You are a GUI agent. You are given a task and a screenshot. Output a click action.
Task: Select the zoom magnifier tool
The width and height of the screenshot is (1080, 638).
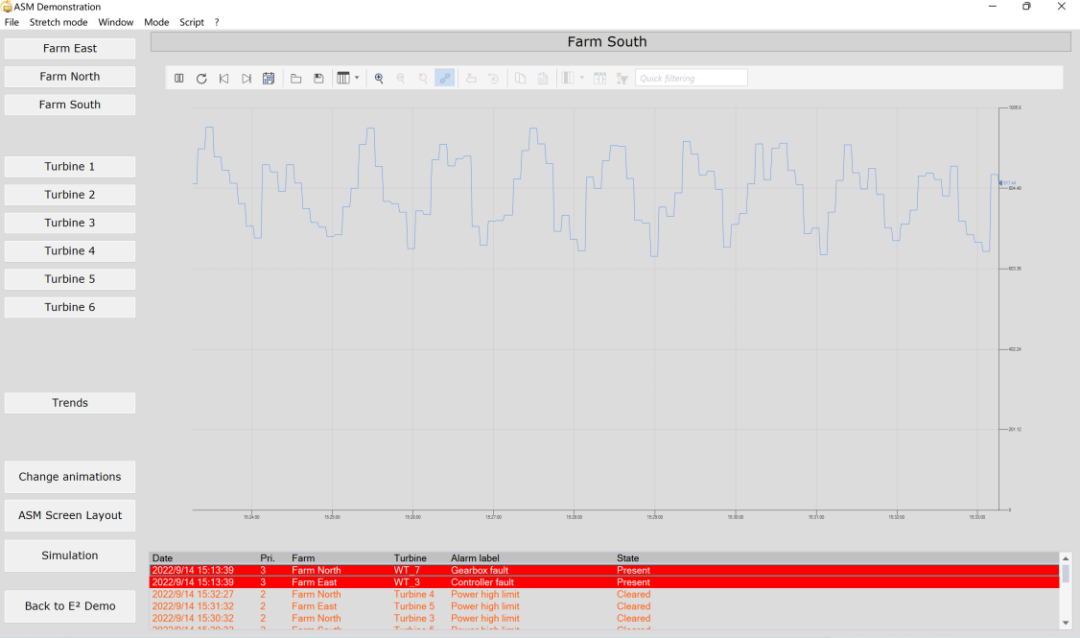click(x=379, y=78)
